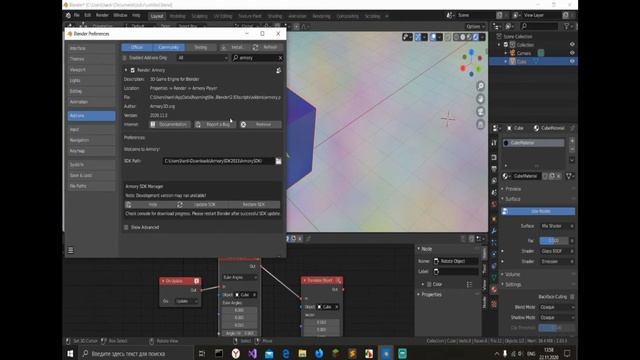This screenshot has width=640, height=360.
Task: Collapse the Render: Armory add-on entry
Action: point(126,70)
